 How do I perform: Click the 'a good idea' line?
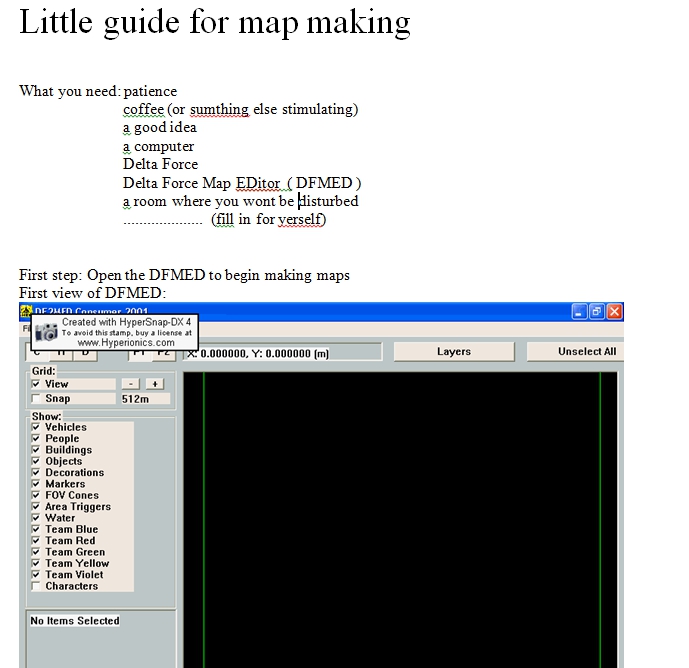[x=160, y=127]
